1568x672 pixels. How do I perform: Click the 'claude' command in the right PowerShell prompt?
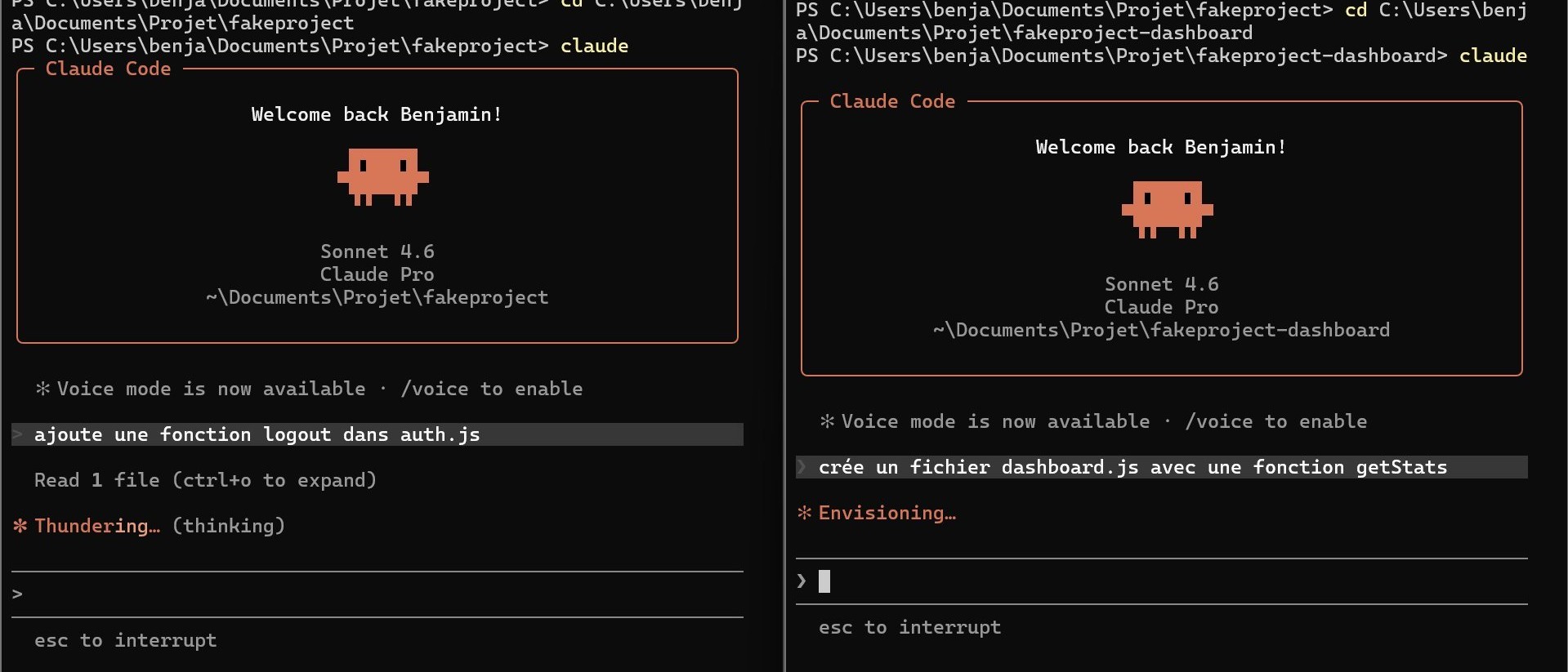pyautogui.click(x=1494, y=56)
